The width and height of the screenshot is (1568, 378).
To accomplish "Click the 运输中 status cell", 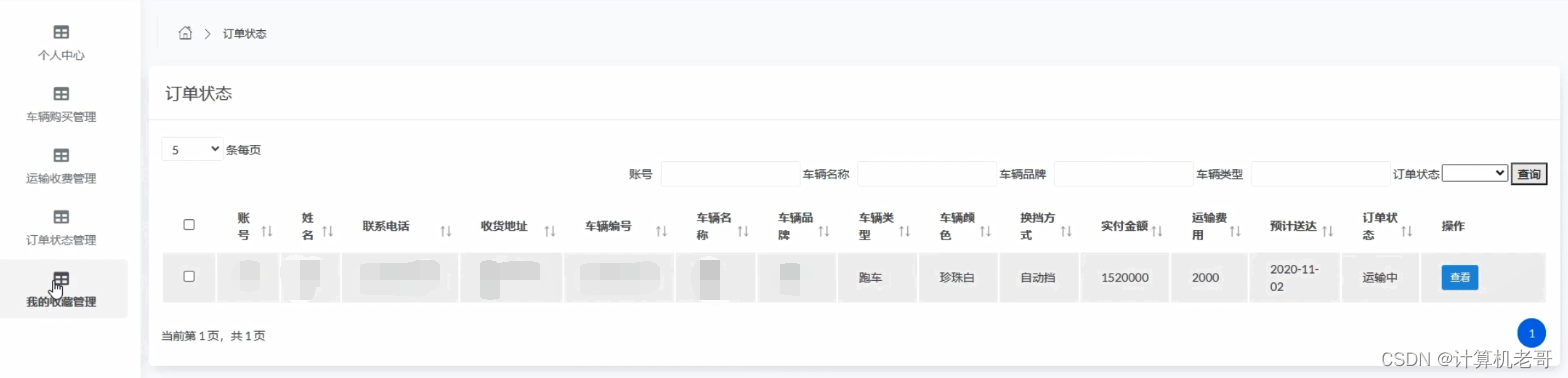I will click(1379, 278).
